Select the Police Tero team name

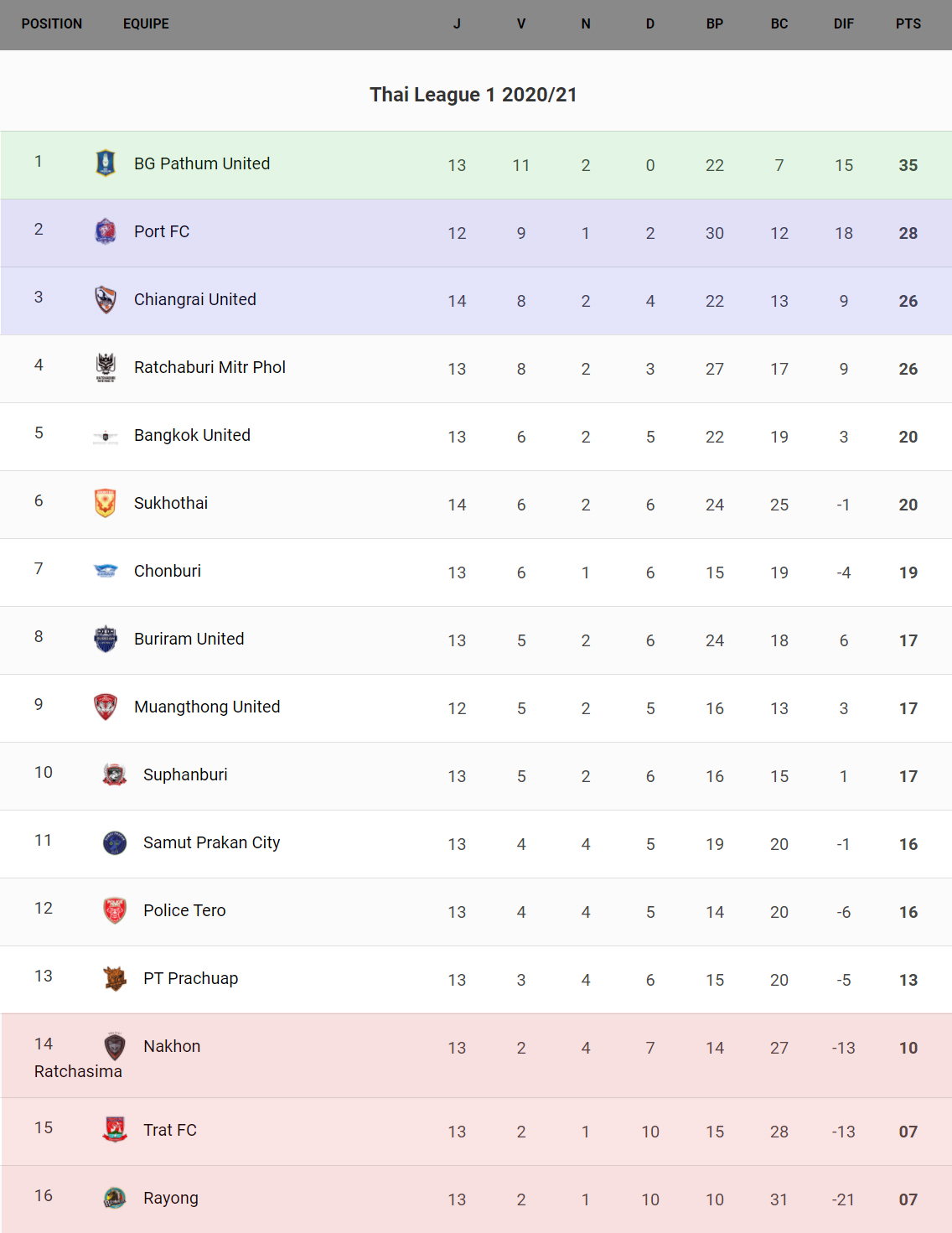184,910
